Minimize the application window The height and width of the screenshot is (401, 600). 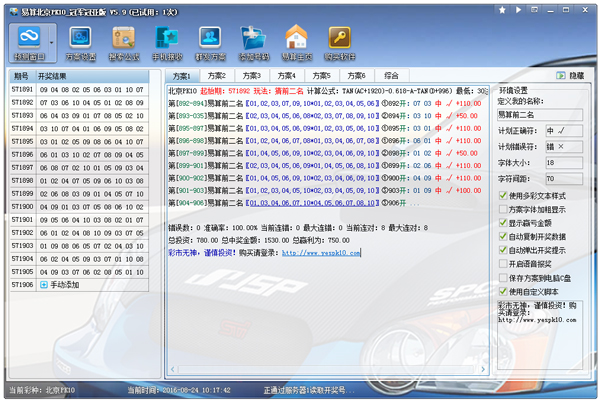pyautogui.click(x=551, y=10)
